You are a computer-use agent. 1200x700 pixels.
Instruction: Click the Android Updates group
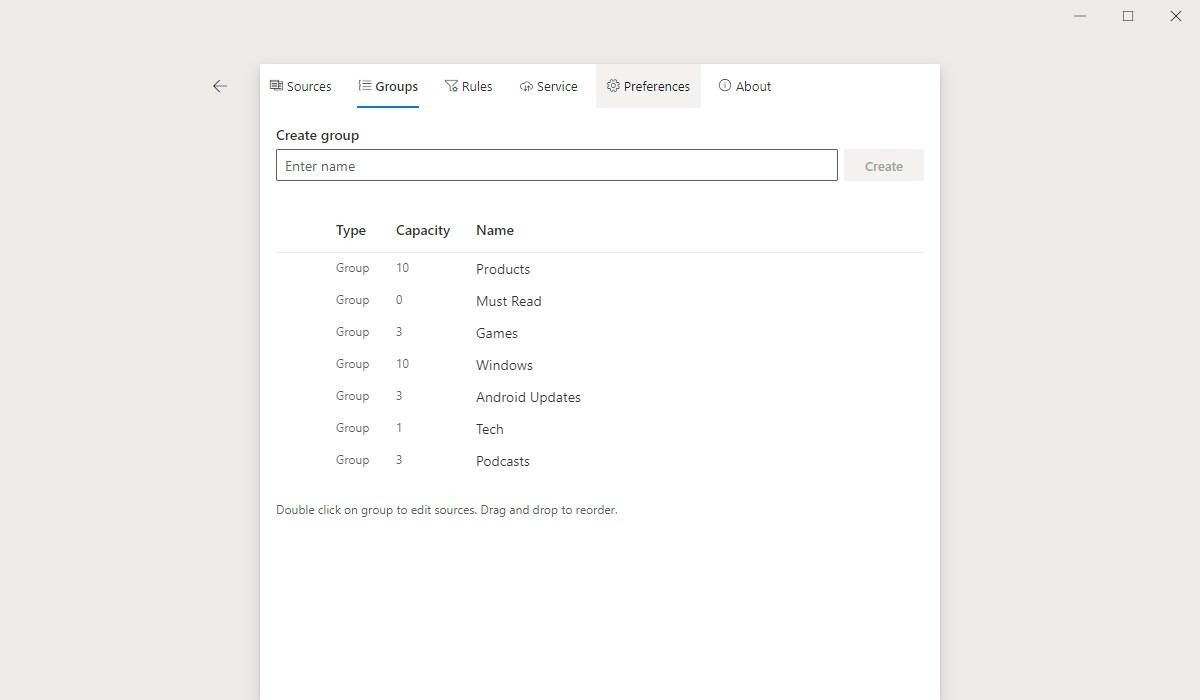click(x=528, y=396)
